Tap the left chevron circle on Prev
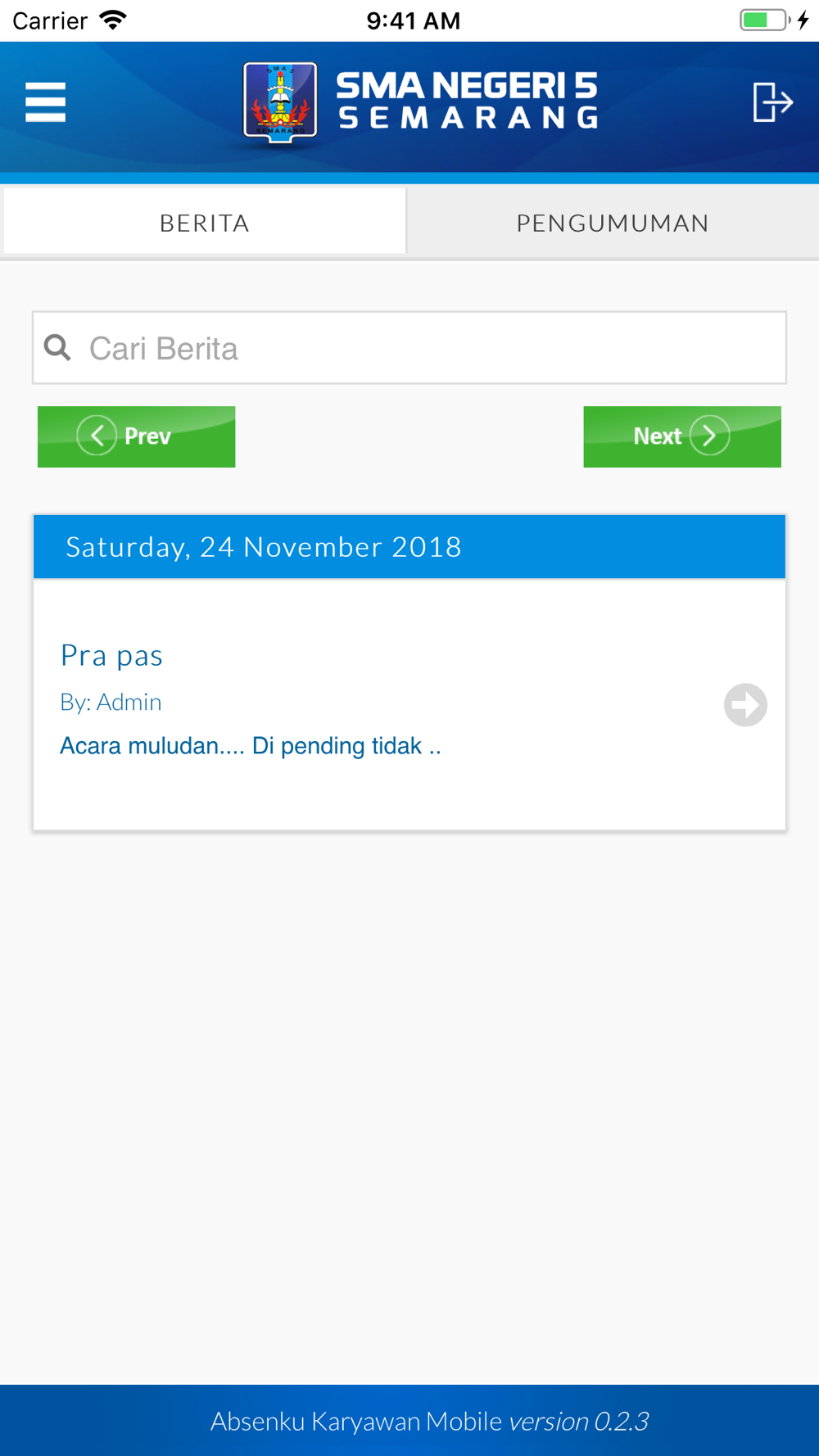 coord(97,436)
